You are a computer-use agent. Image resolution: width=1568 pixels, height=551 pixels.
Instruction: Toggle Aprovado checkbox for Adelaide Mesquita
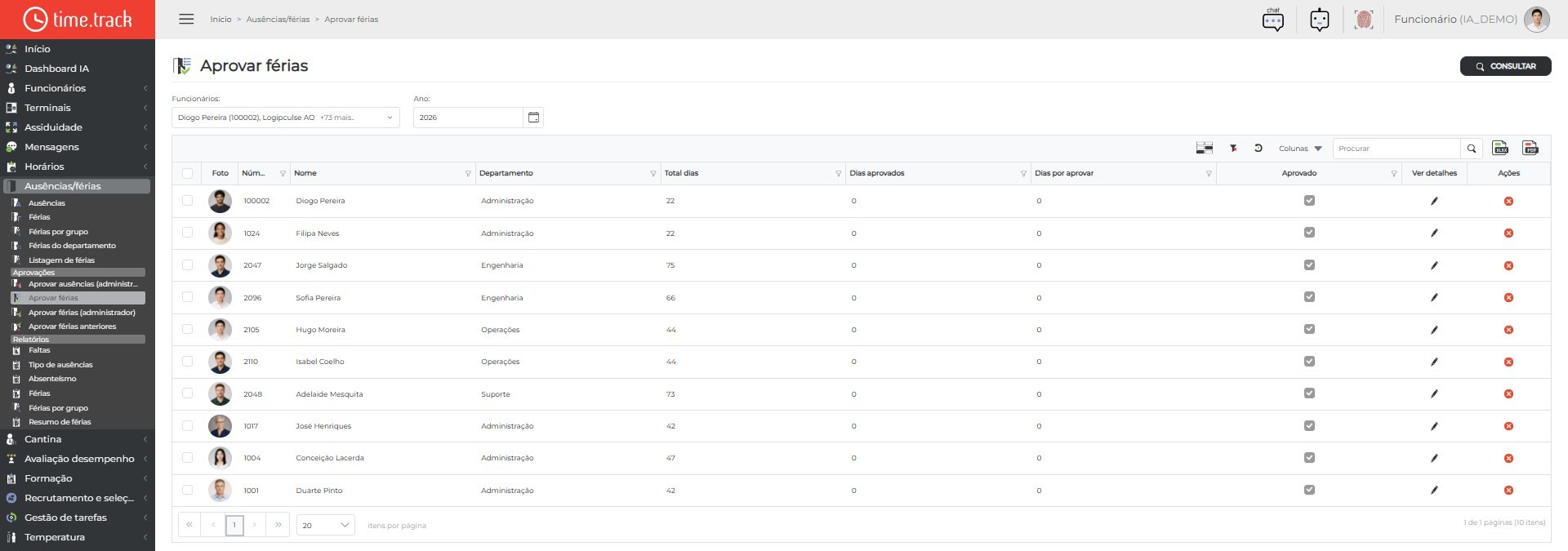[1309, 393]
